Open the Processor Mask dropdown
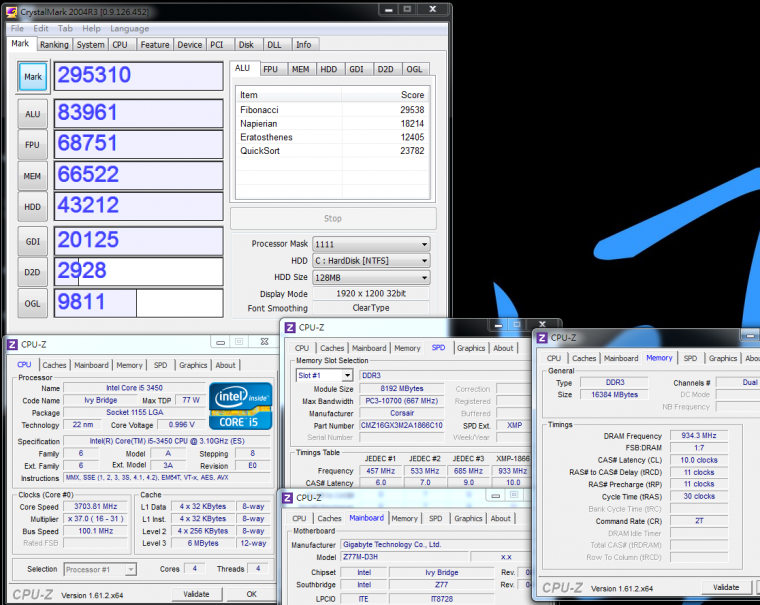The image size is (760, 605). click(x=371, y=244)
